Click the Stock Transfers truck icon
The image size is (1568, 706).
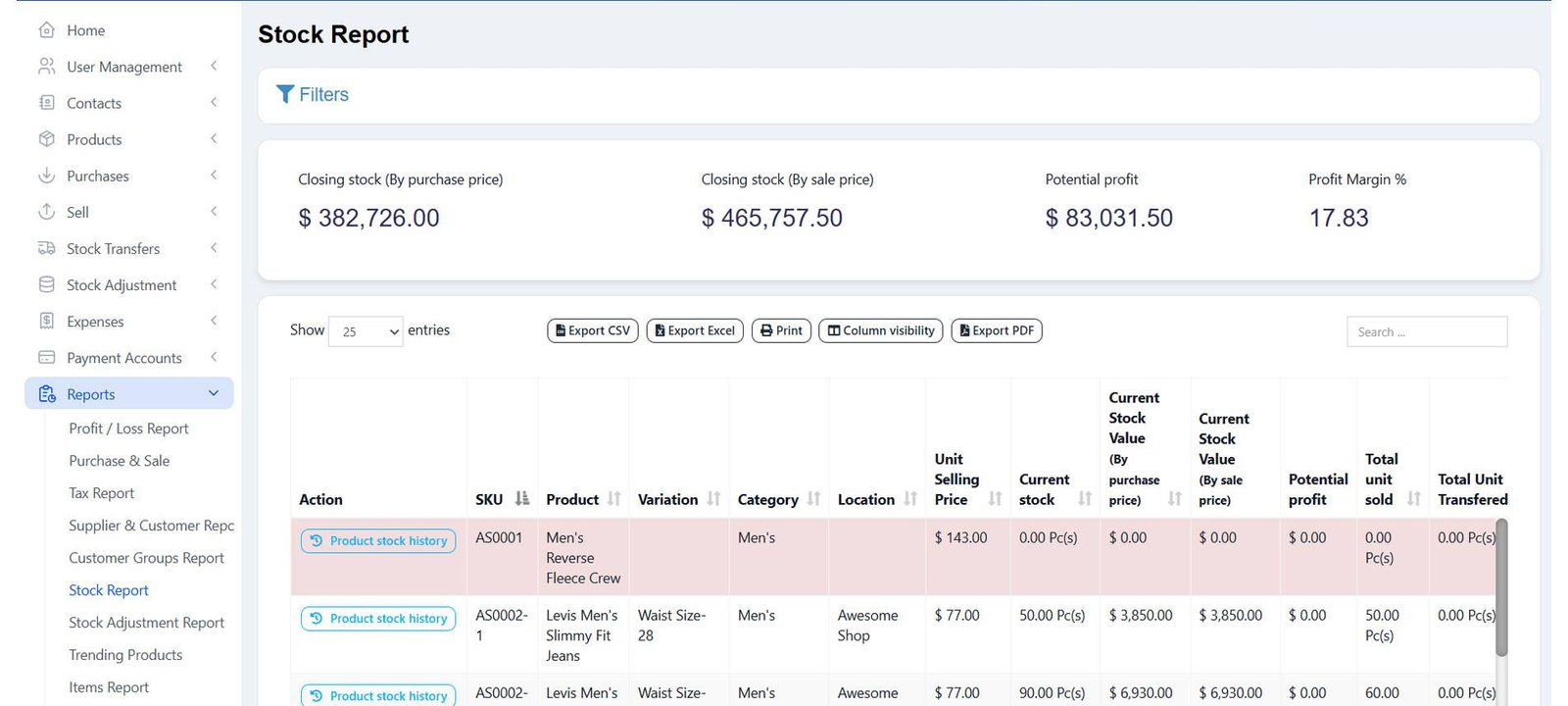tap(46, 248)
